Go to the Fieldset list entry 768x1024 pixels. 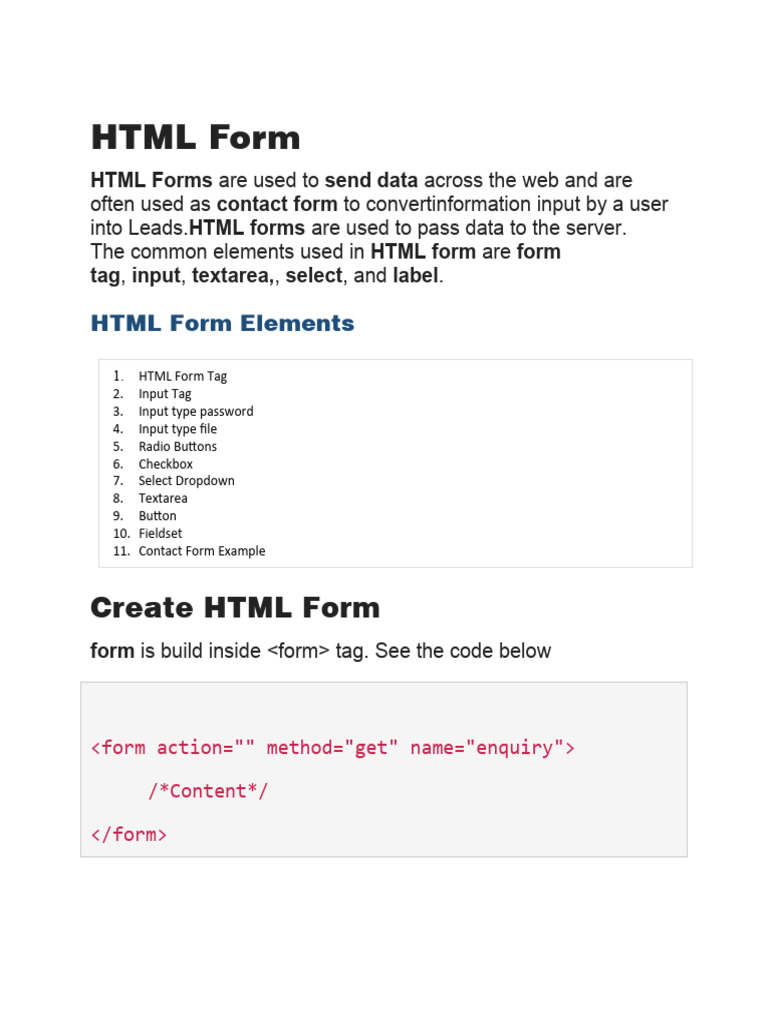(160, 533)
